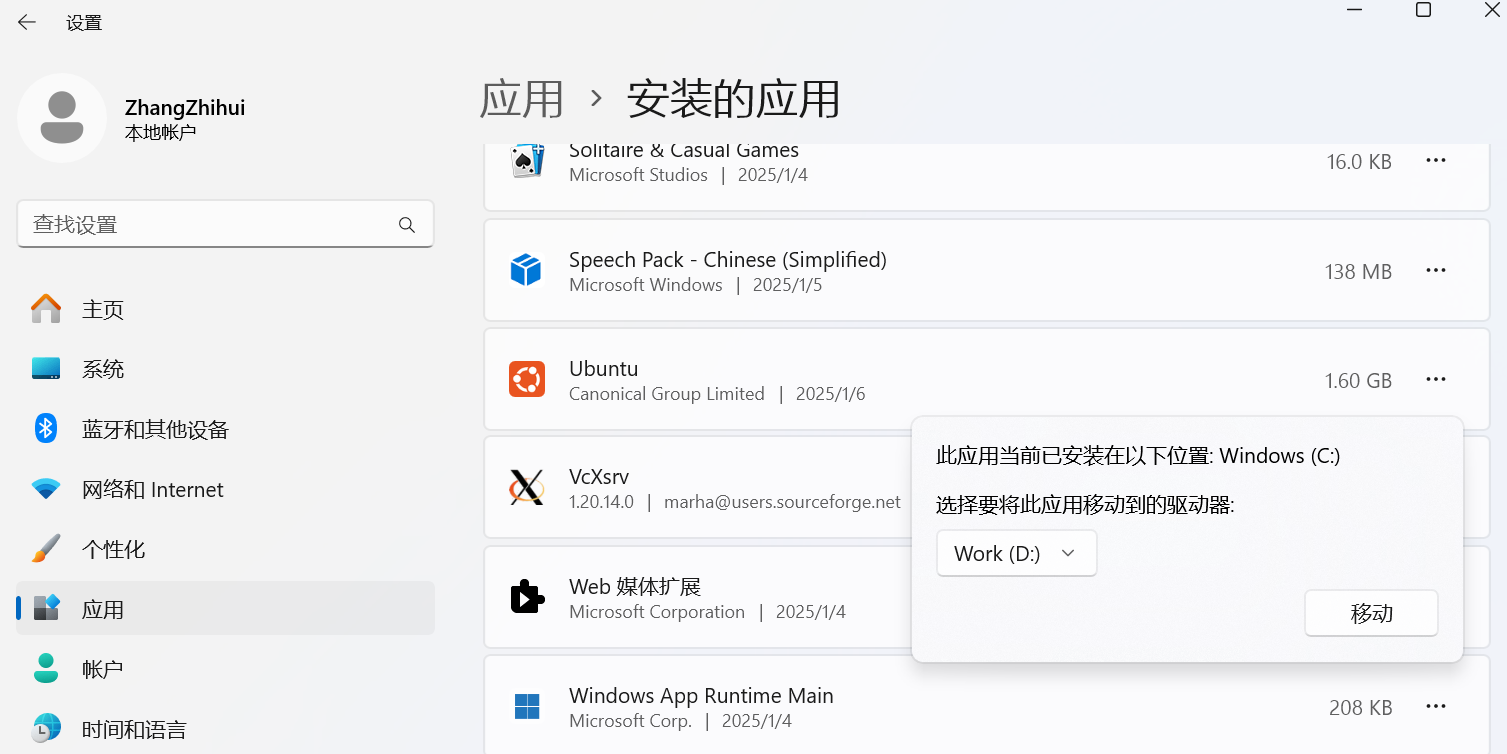
Task: Click Windows App Runtime Main name
Action: click(701, 695)
